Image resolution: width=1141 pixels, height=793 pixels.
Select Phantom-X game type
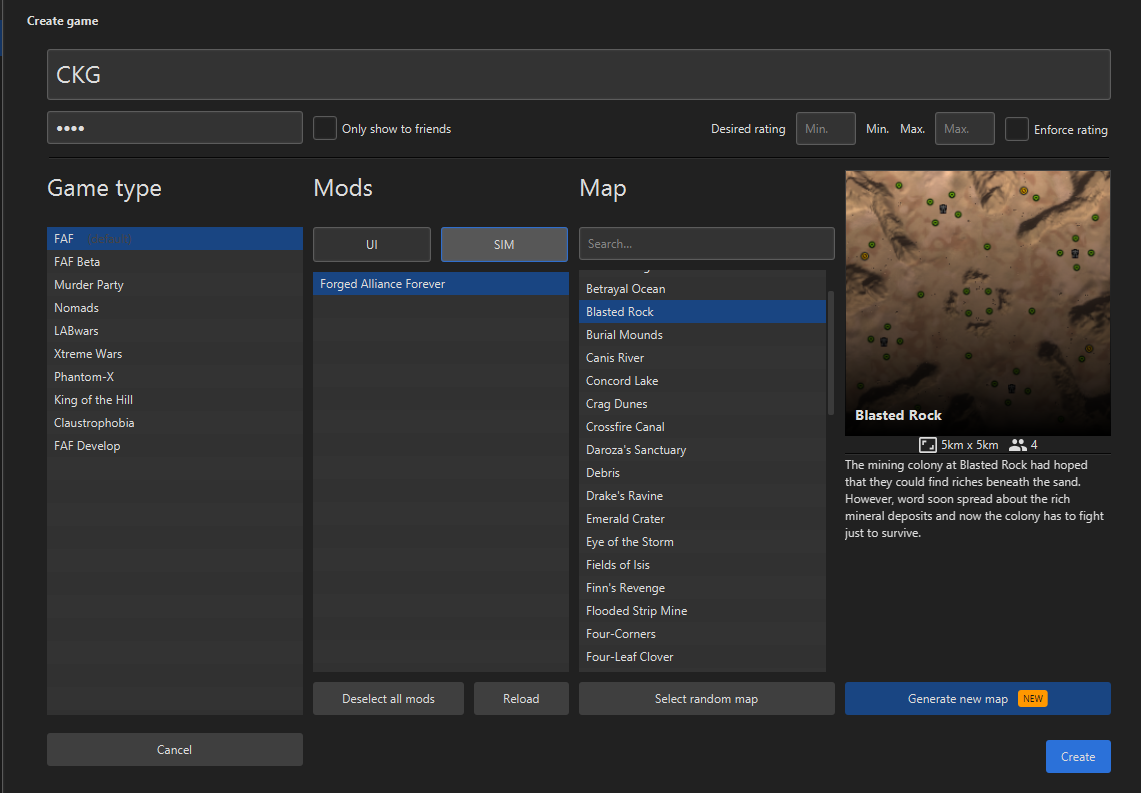coord(175,377)
